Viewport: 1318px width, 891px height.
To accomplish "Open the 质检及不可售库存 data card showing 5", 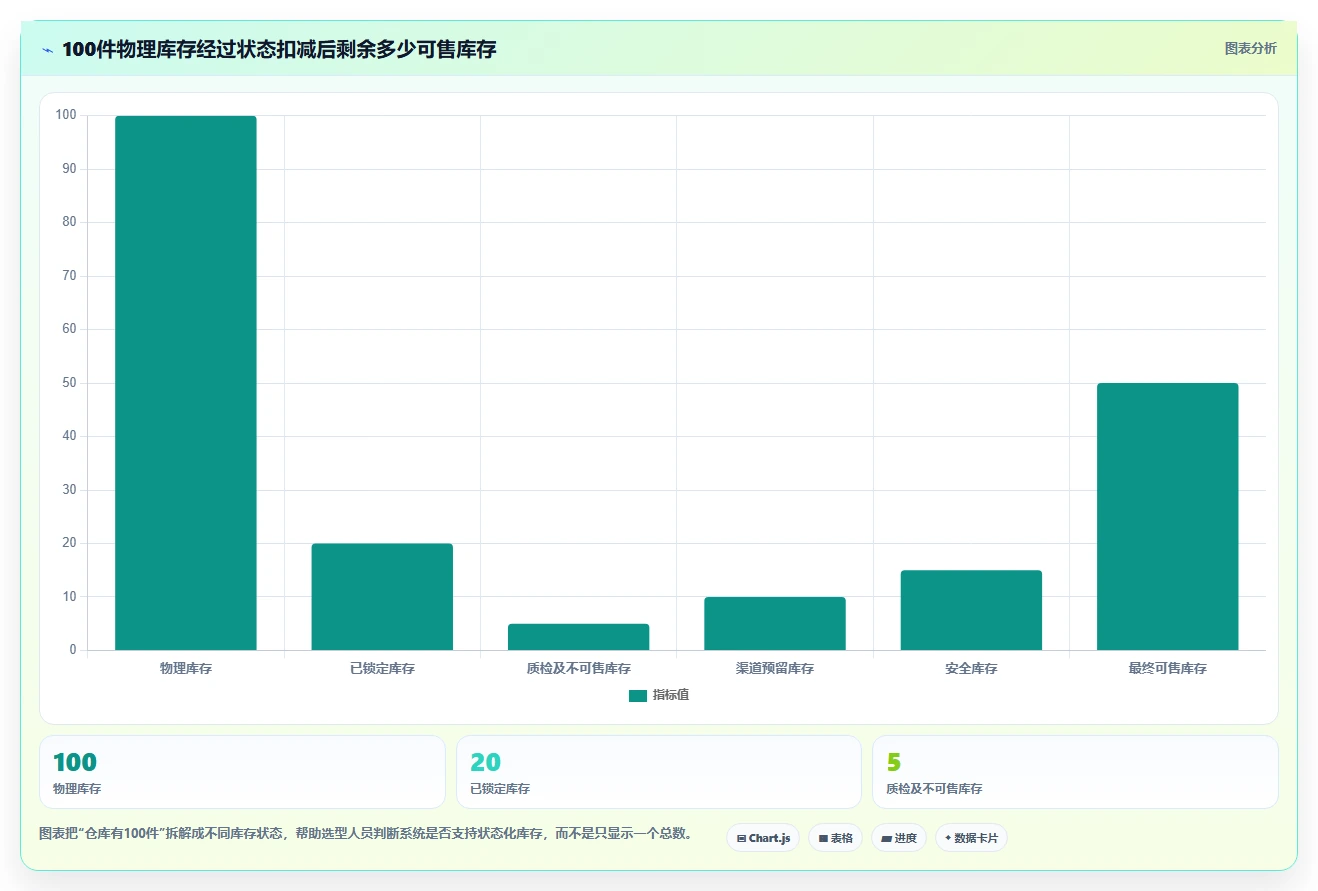I will point(1075,772).
